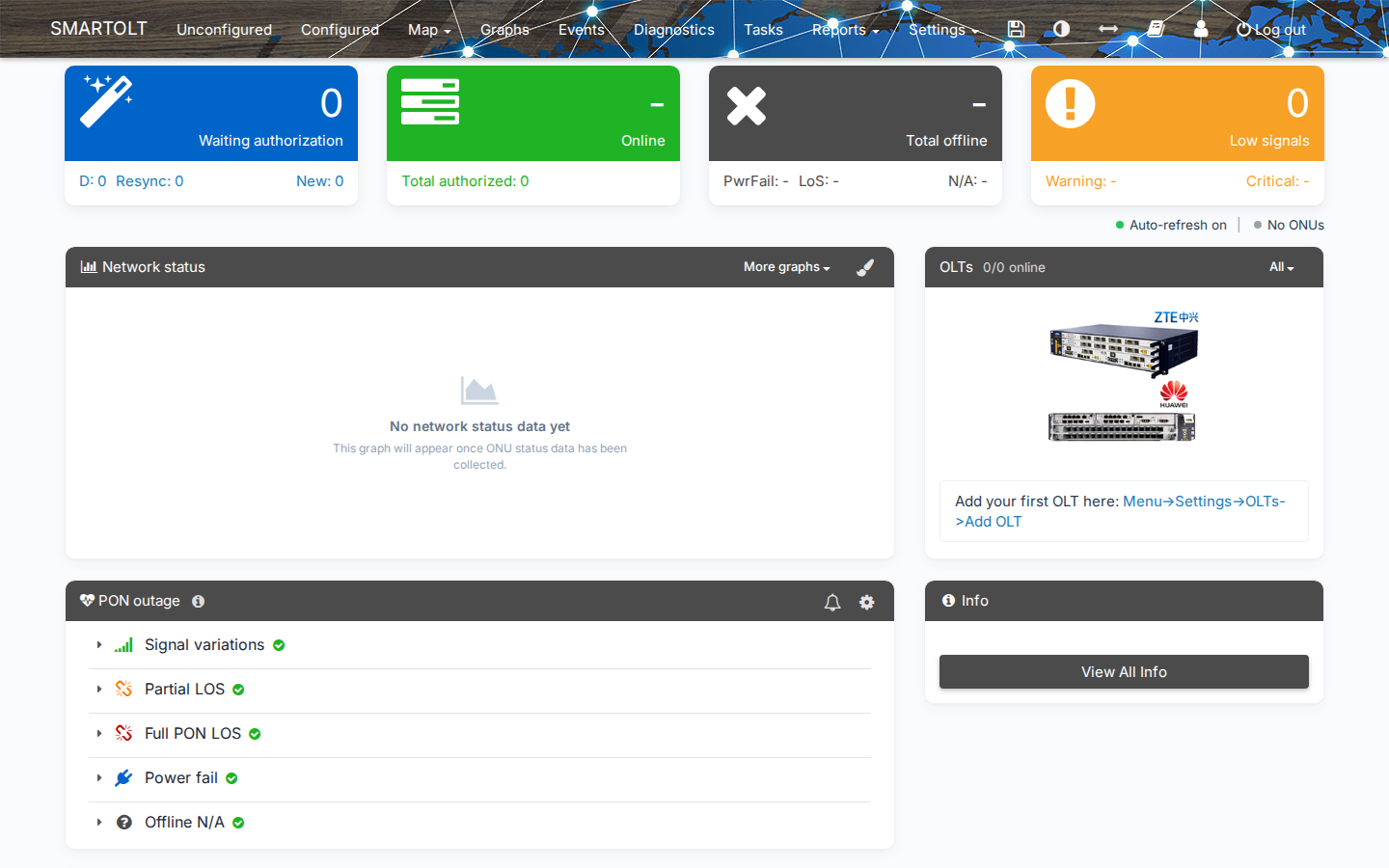Click the save (floppy disk) icon
Viewport: 1389px width, 868px height.
tap(1016, 29)
